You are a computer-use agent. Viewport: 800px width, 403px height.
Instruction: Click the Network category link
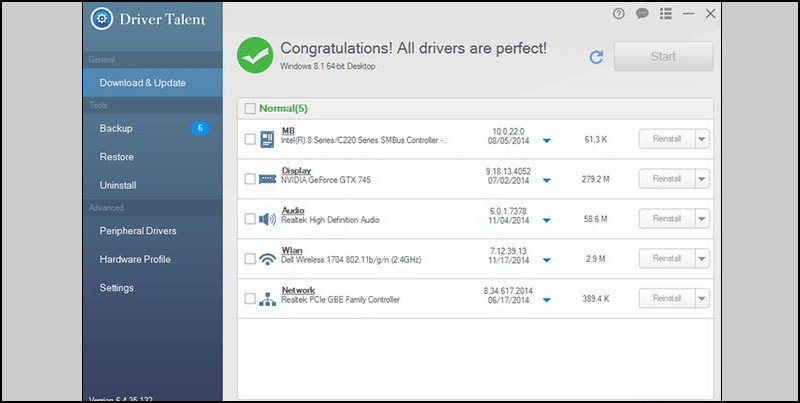point(298,290)
